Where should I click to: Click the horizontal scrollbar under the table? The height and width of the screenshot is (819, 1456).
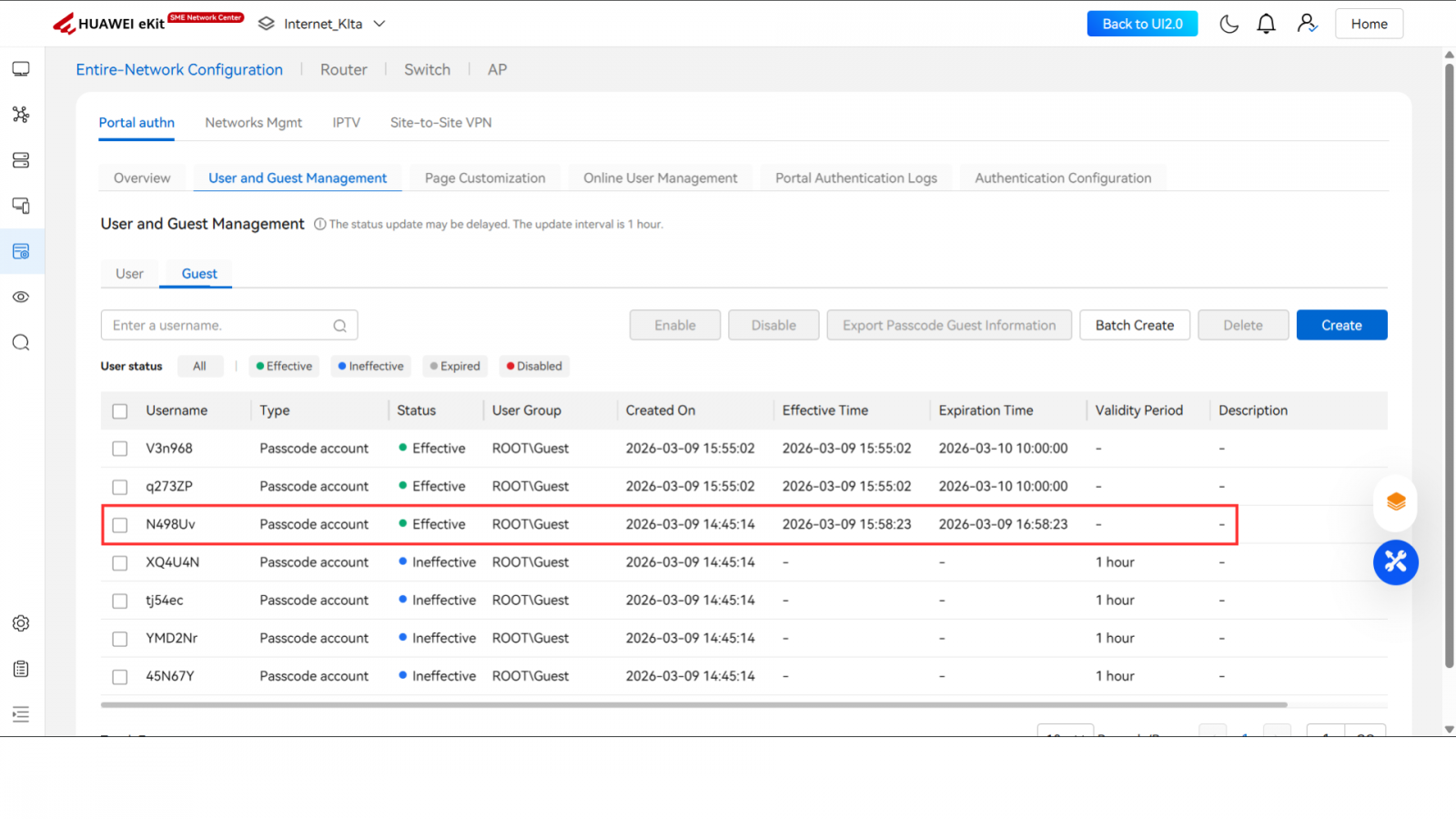693,704
